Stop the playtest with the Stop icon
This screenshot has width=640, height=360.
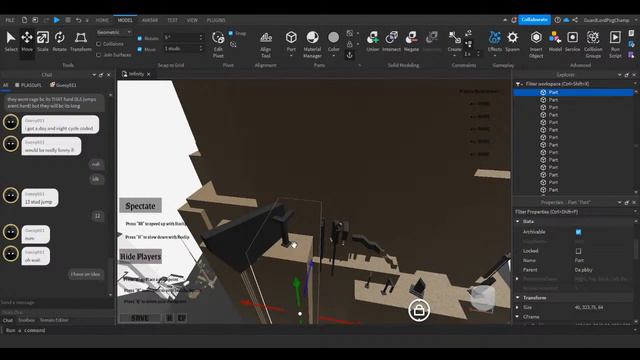click(x=68, y=20)
